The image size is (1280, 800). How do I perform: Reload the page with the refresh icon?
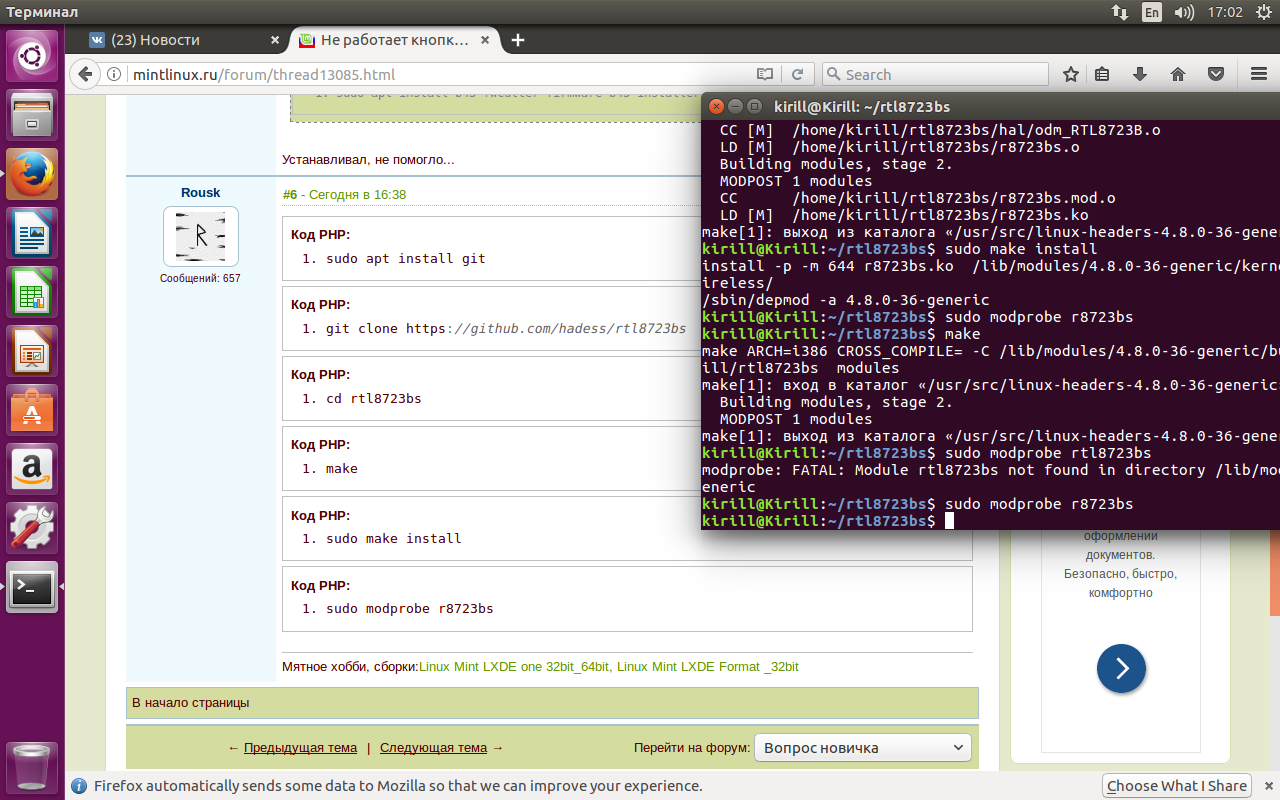(x=797, y=74)
